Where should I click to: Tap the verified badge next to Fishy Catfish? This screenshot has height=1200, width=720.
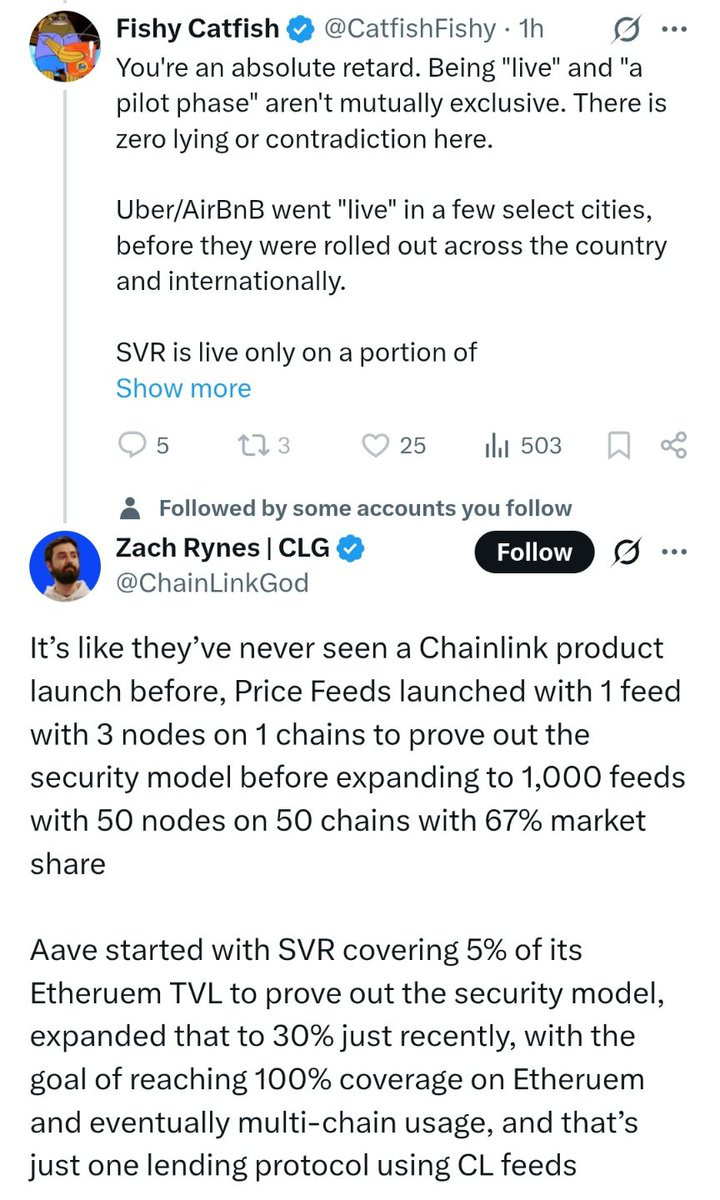point(300,29)
